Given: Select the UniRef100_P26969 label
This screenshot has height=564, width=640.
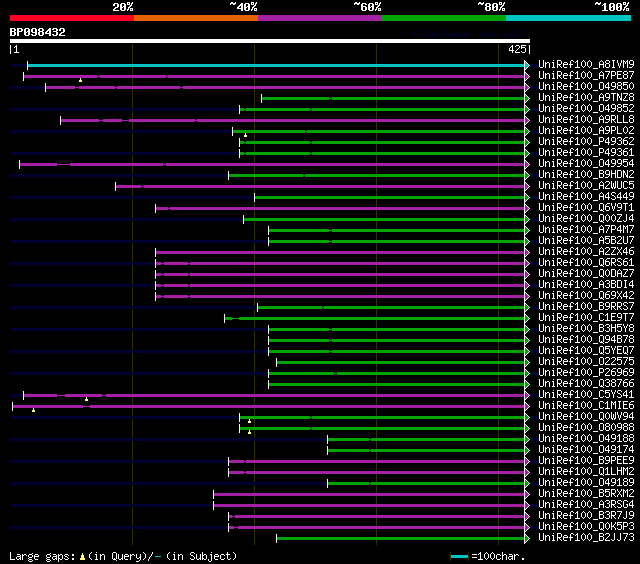Looking at the screenshot, I should pos(586,373).
